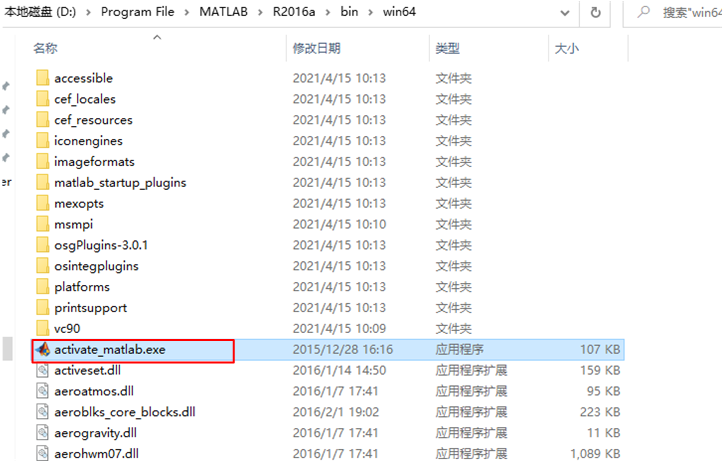Sort by the 名称 column header

[x=45, y=48]
